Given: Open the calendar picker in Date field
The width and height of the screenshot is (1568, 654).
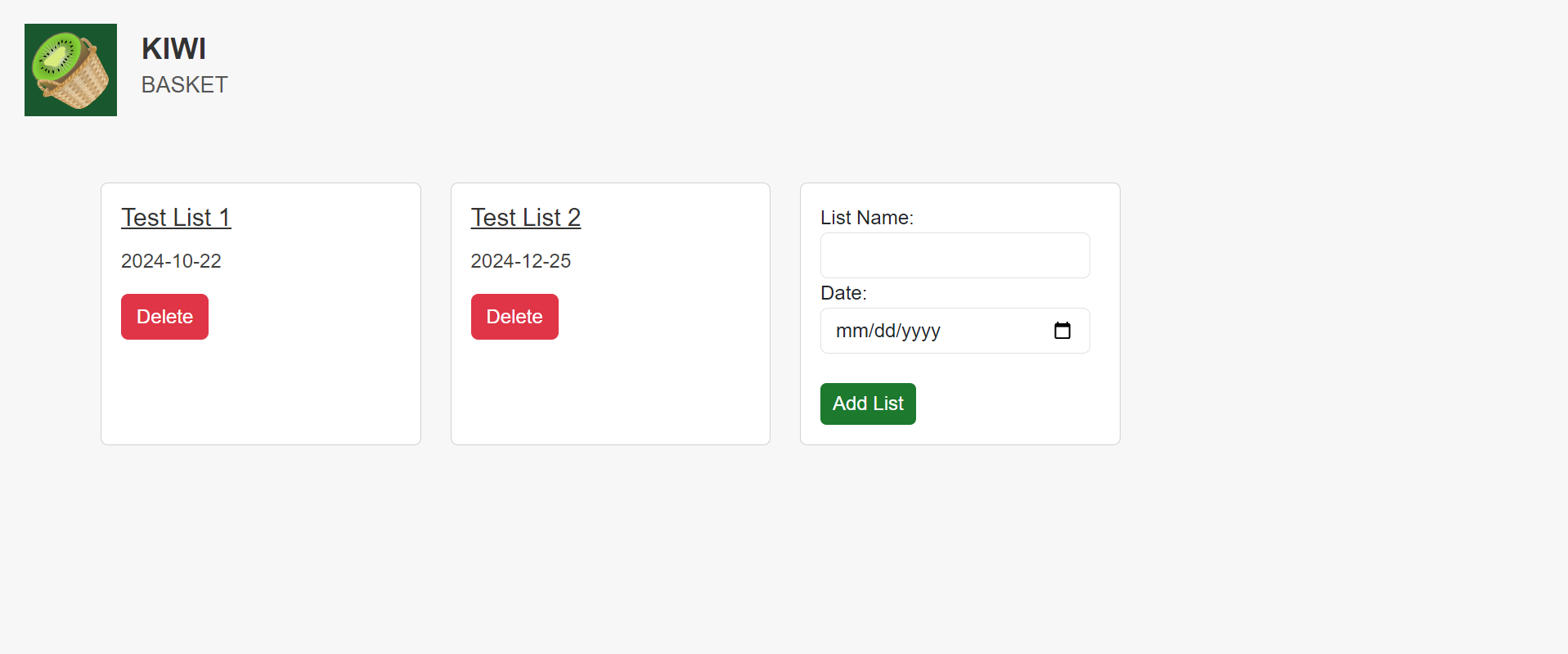Looking at the screenshot, I should click(1062, 331).
